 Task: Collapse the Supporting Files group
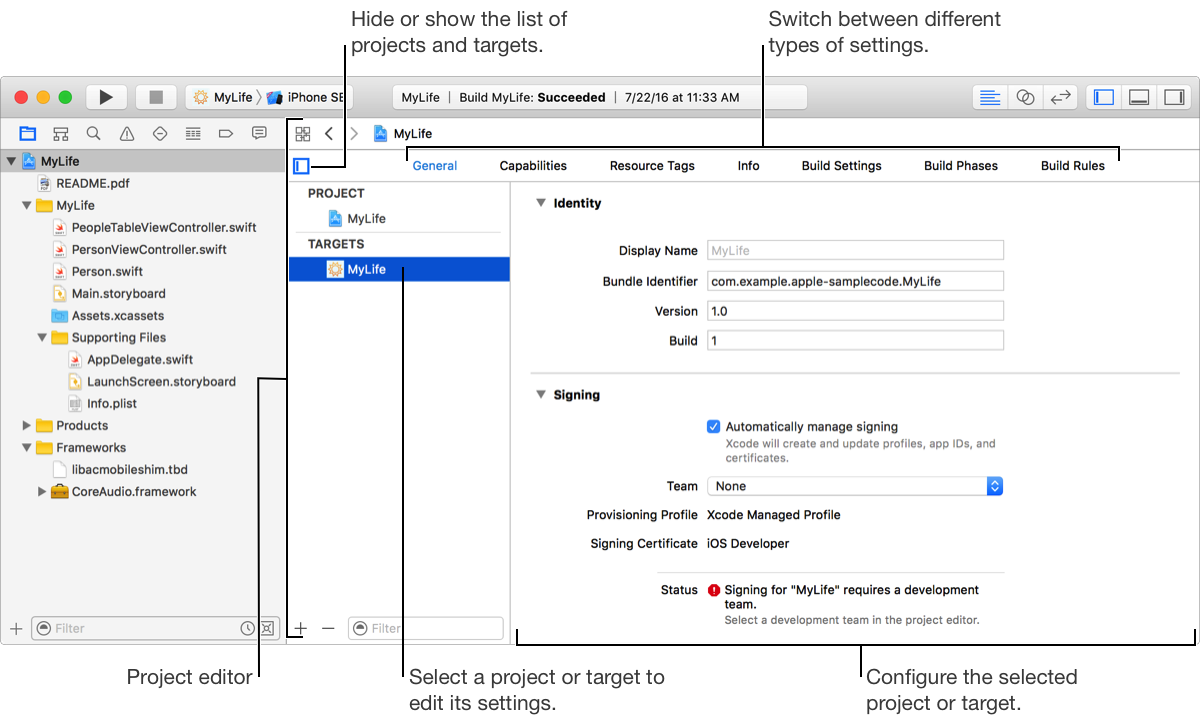pos(42,337)
